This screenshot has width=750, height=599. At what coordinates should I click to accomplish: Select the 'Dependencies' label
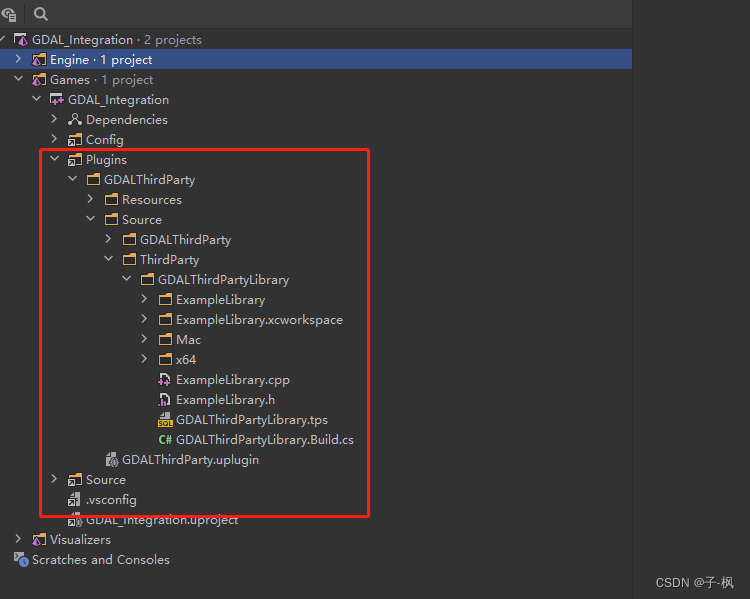tap(127, 120)
